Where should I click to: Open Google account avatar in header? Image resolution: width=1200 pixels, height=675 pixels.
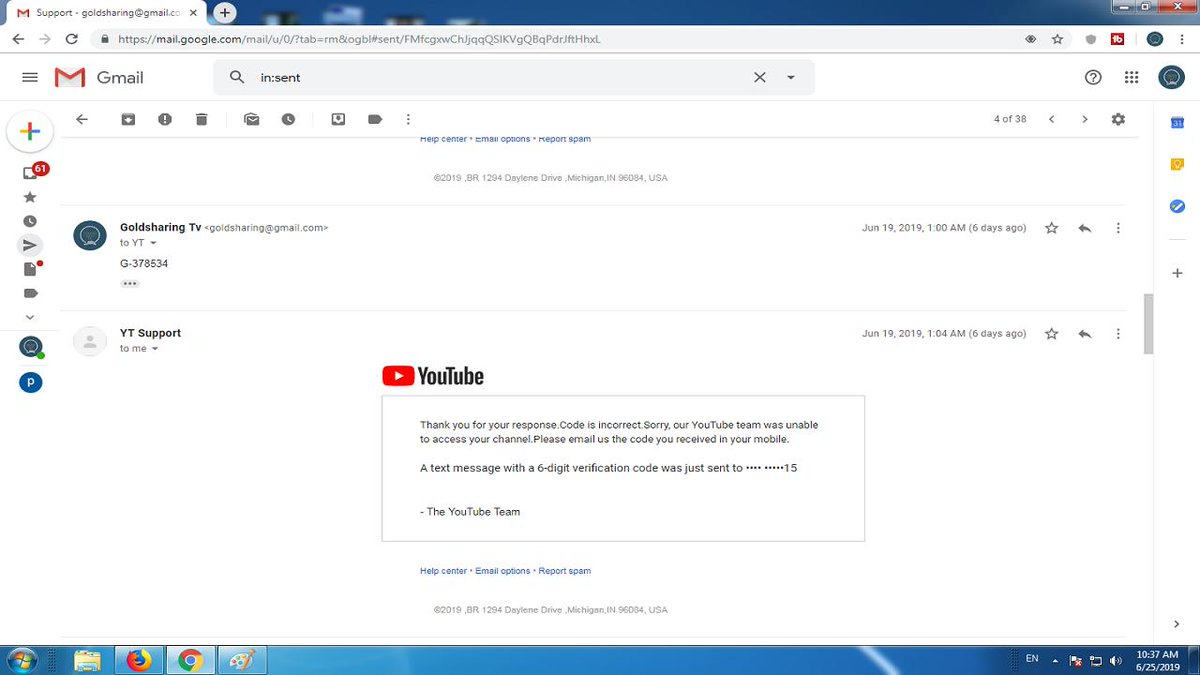coord(1171,77)
